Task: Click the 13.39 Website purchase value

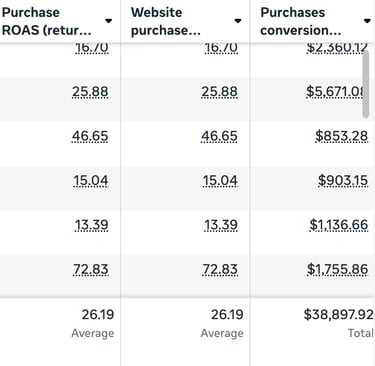Action: (221, 225)
